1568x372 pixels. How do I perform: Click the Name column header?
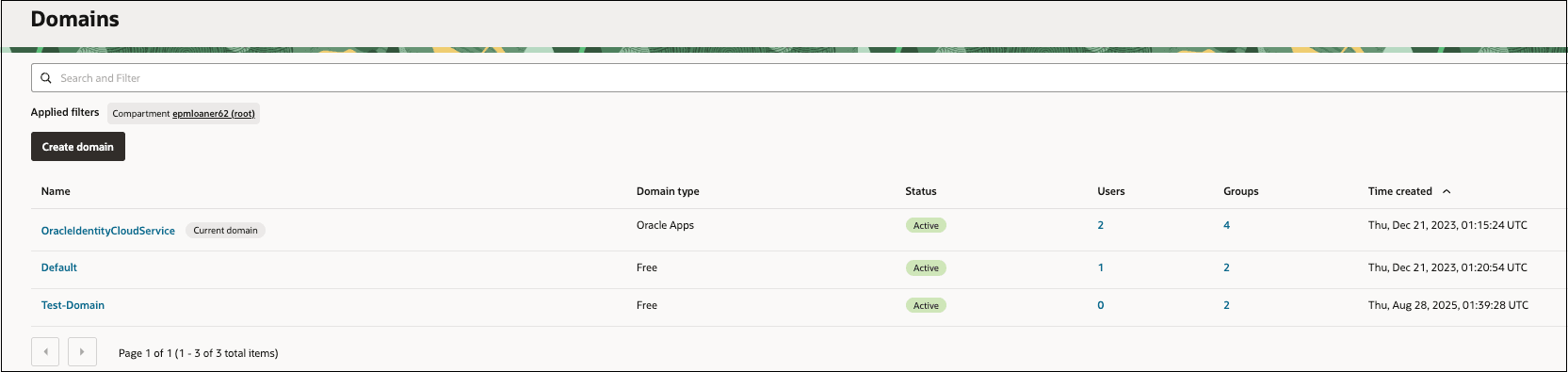click(56, 191)
